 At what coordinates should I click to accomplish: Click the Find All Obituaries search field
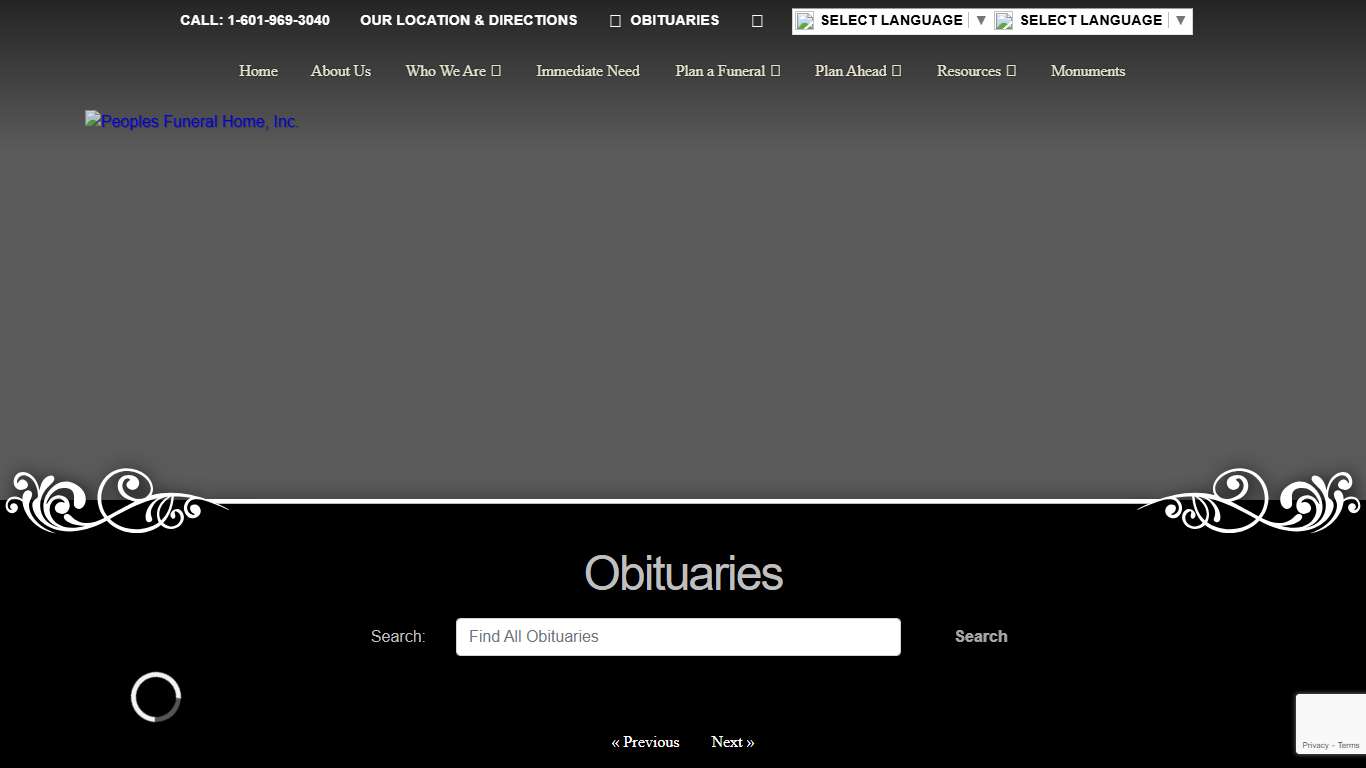[678, 636]
